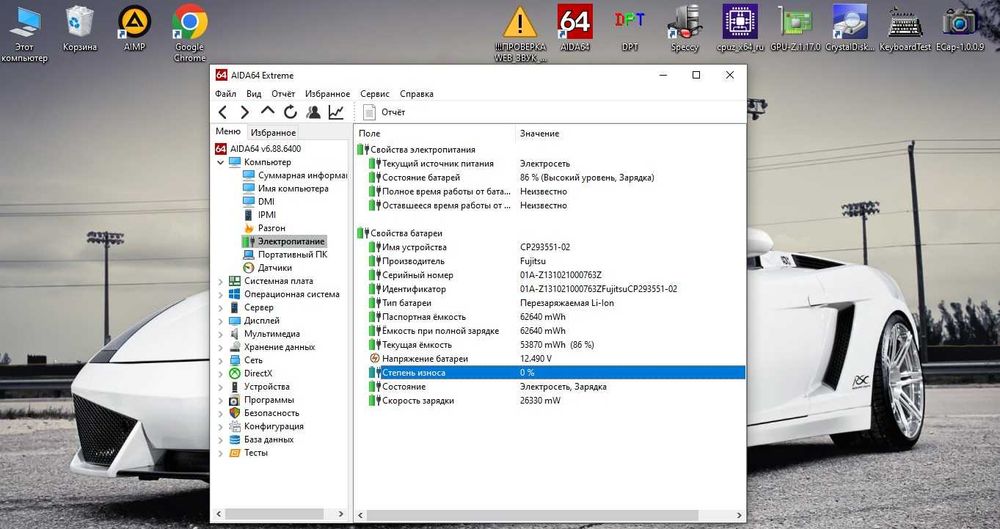Go up one level with the Up arrow
Image resolution: width=1000 pixels, height=529 pixels.
coord(267,112)
